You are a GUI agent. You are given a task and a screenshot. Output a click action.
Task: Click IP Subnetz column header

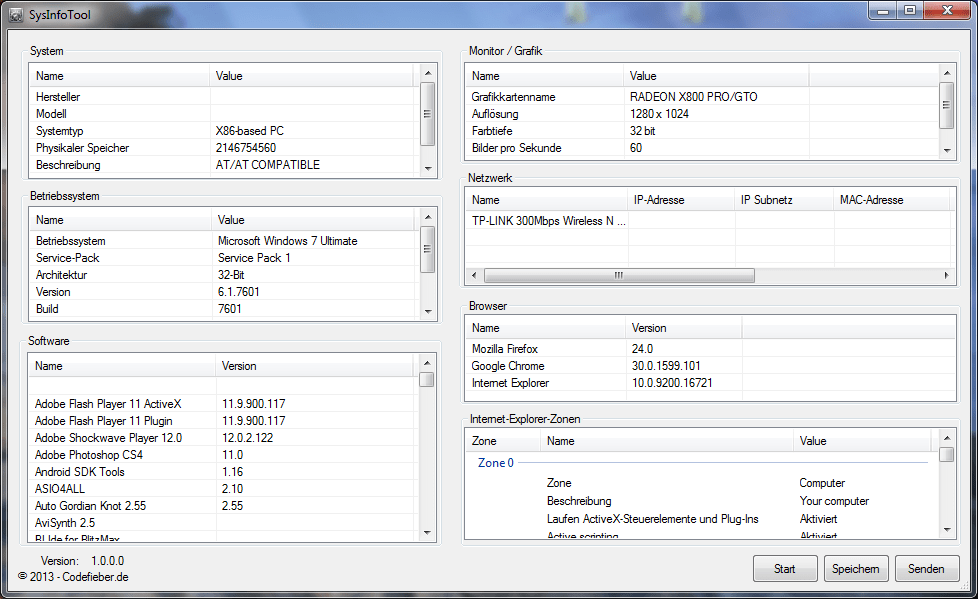[x=784, y=200]
